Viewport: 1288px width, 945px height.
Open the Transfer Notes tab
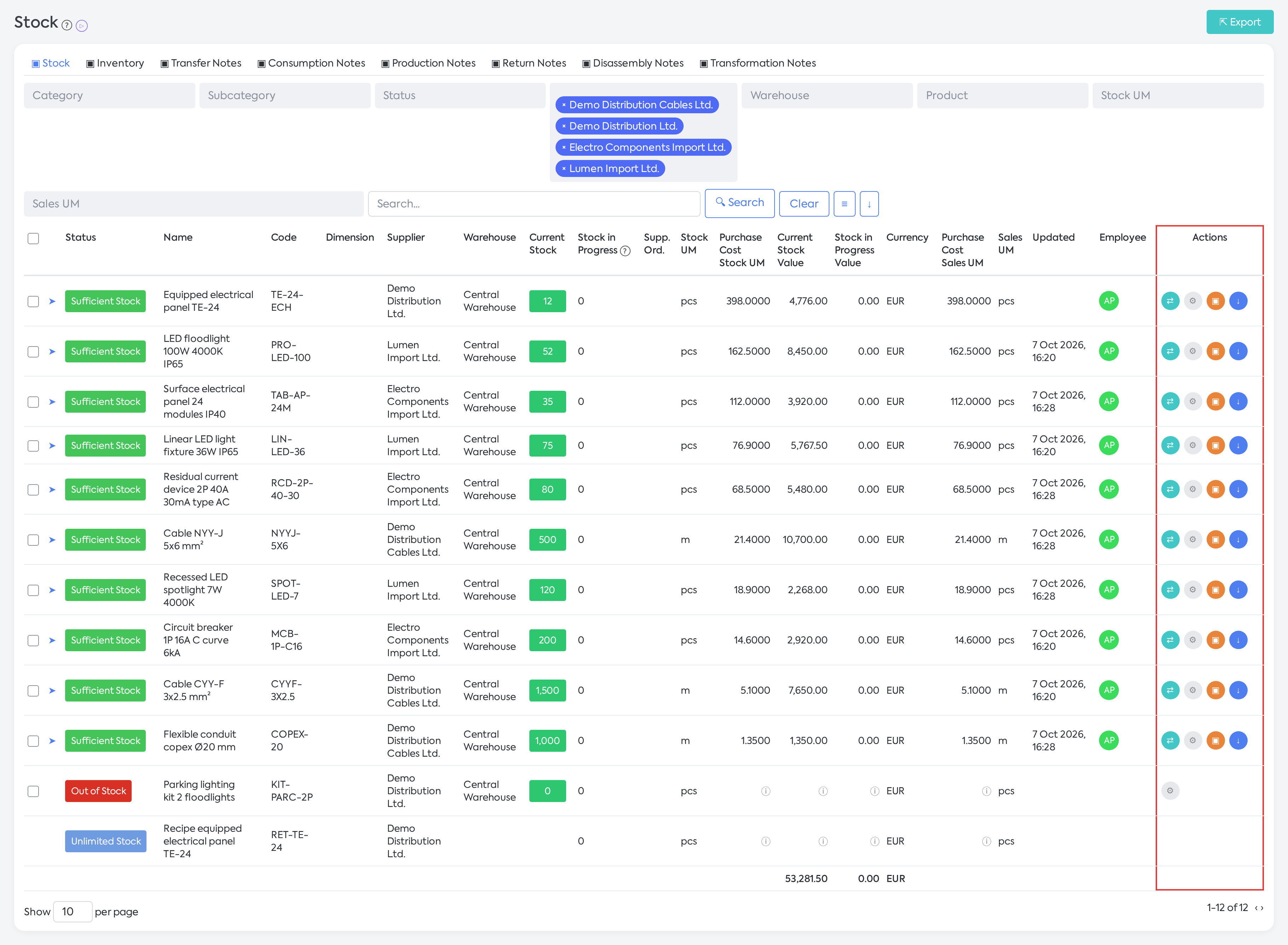tap(201, 63)
